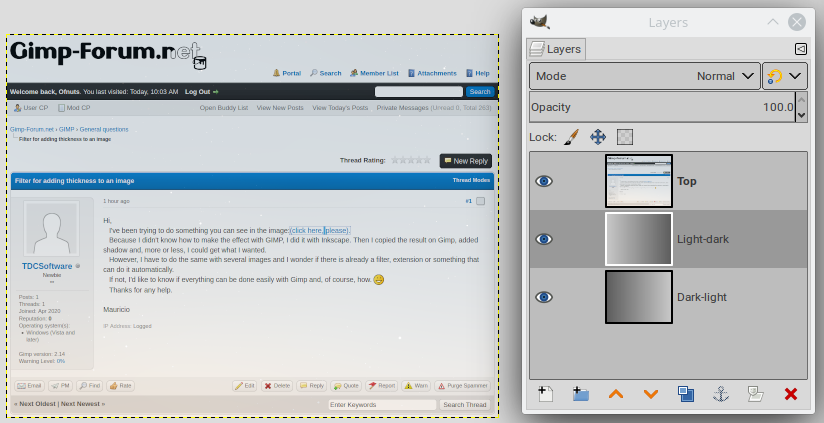Select the Dark-light layer thumbnail
Image resolution: width=824 pixels, height=423 pixels.
[x=639, y=297]
